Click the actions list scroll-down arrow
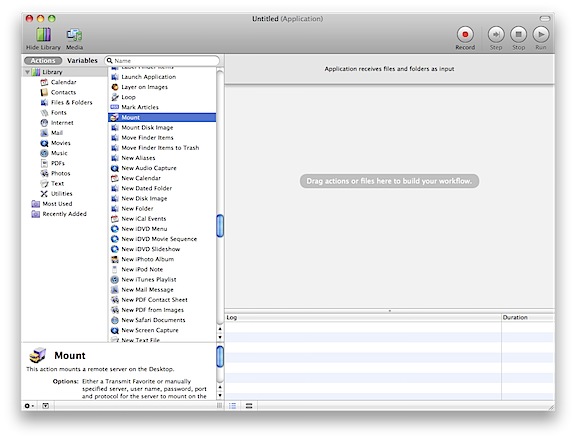The height and width of the screenshot is (440, 576). tap(220, 337)
